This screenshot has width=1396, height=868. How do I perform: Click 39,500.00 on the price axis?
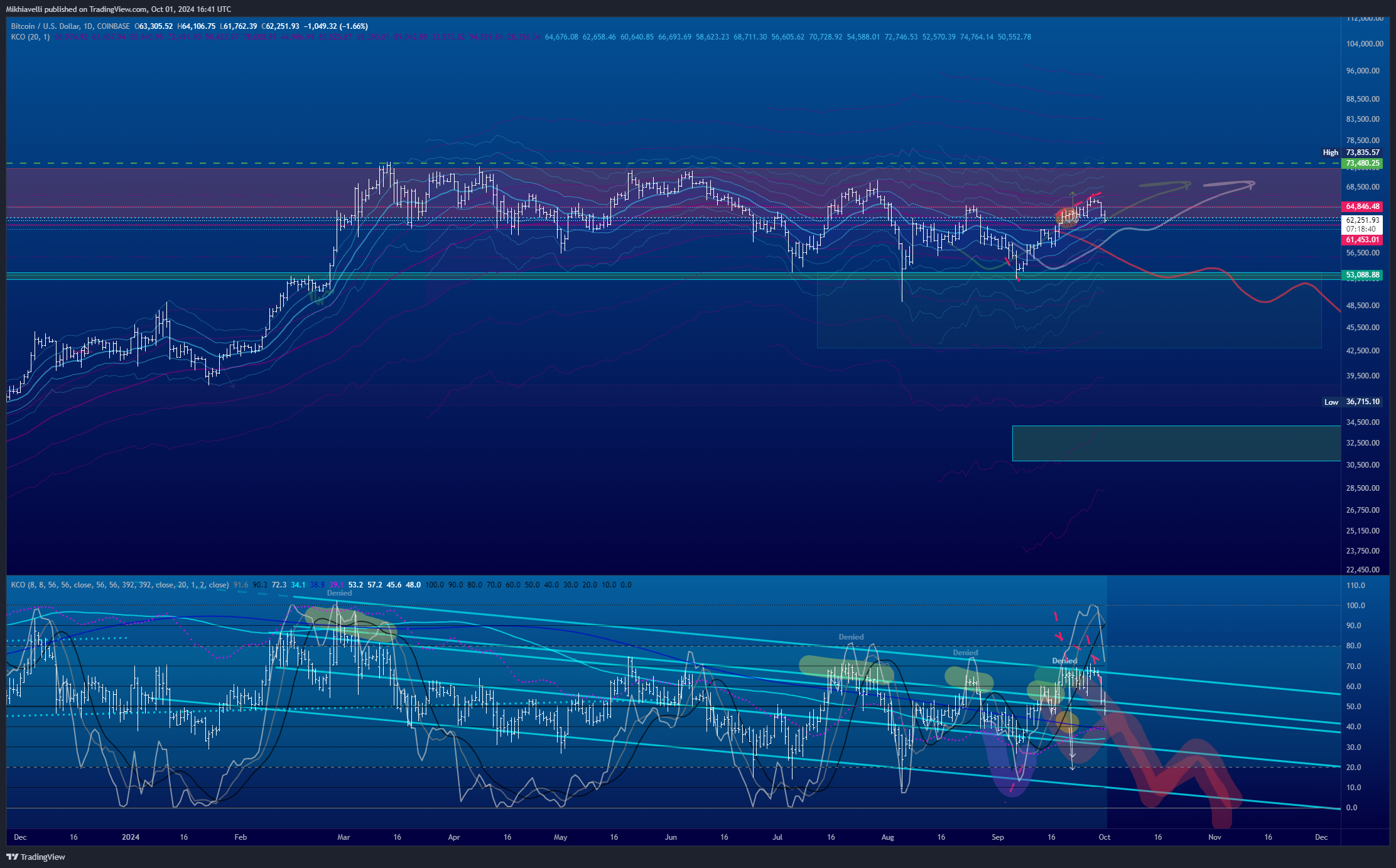1363,376
